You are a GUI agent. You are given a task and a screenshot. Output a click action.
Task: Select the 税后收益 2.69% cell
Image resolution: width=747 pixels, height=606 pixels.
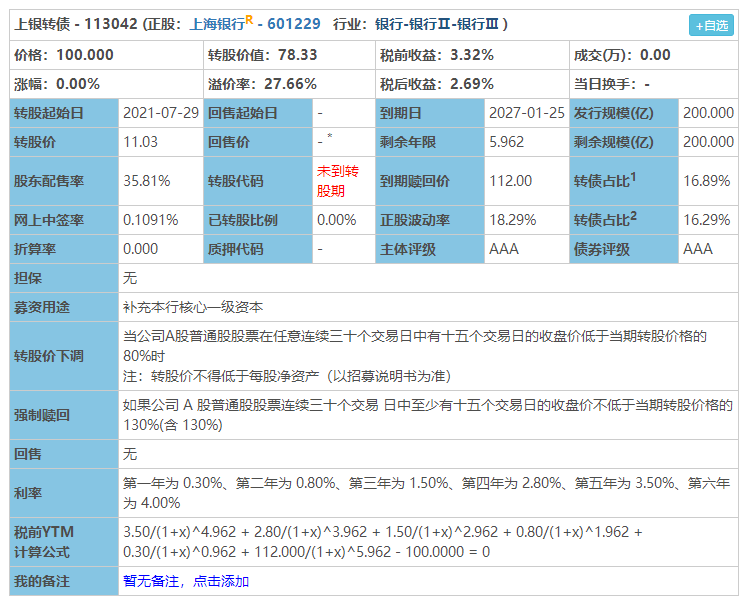[472, 84]
